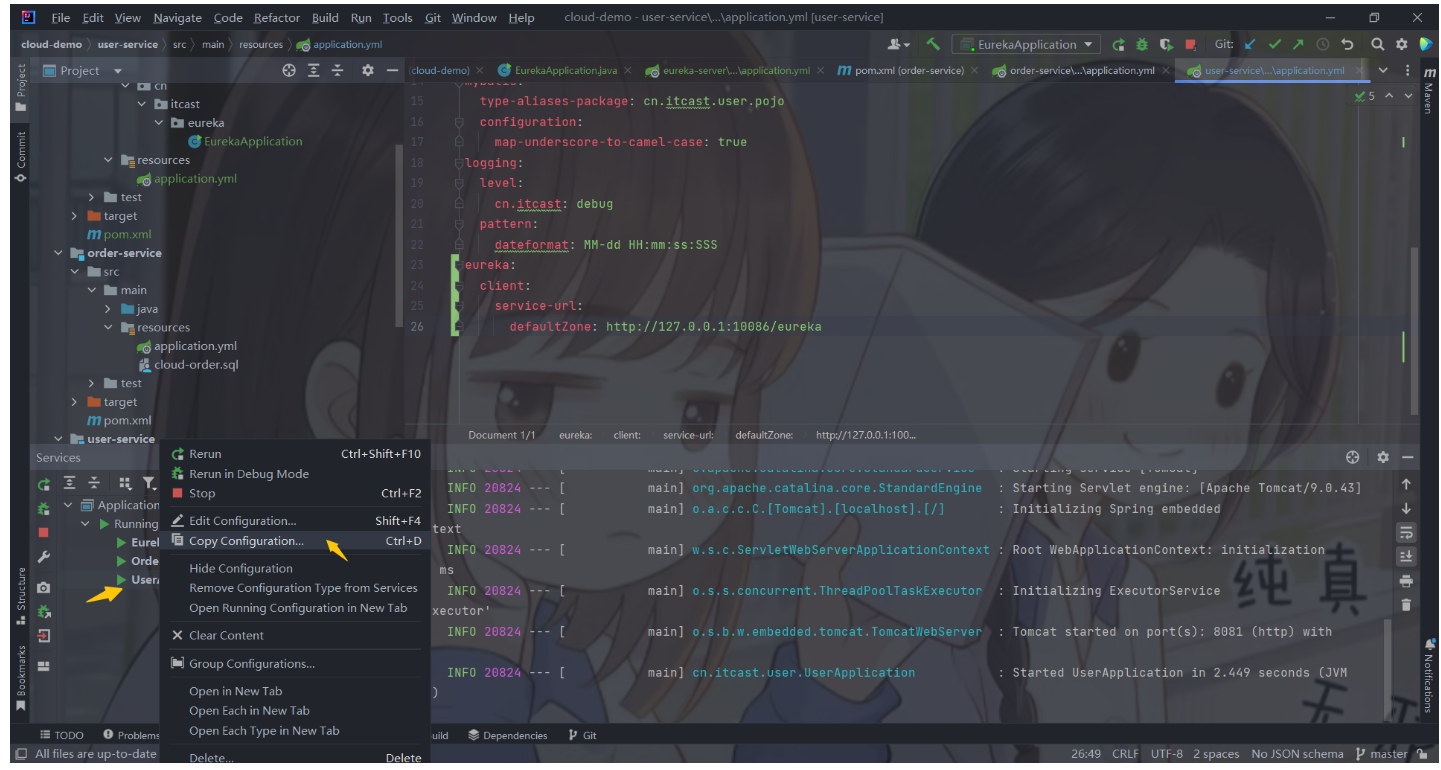Click Services Expand All icon

click(x=70, y=483)
